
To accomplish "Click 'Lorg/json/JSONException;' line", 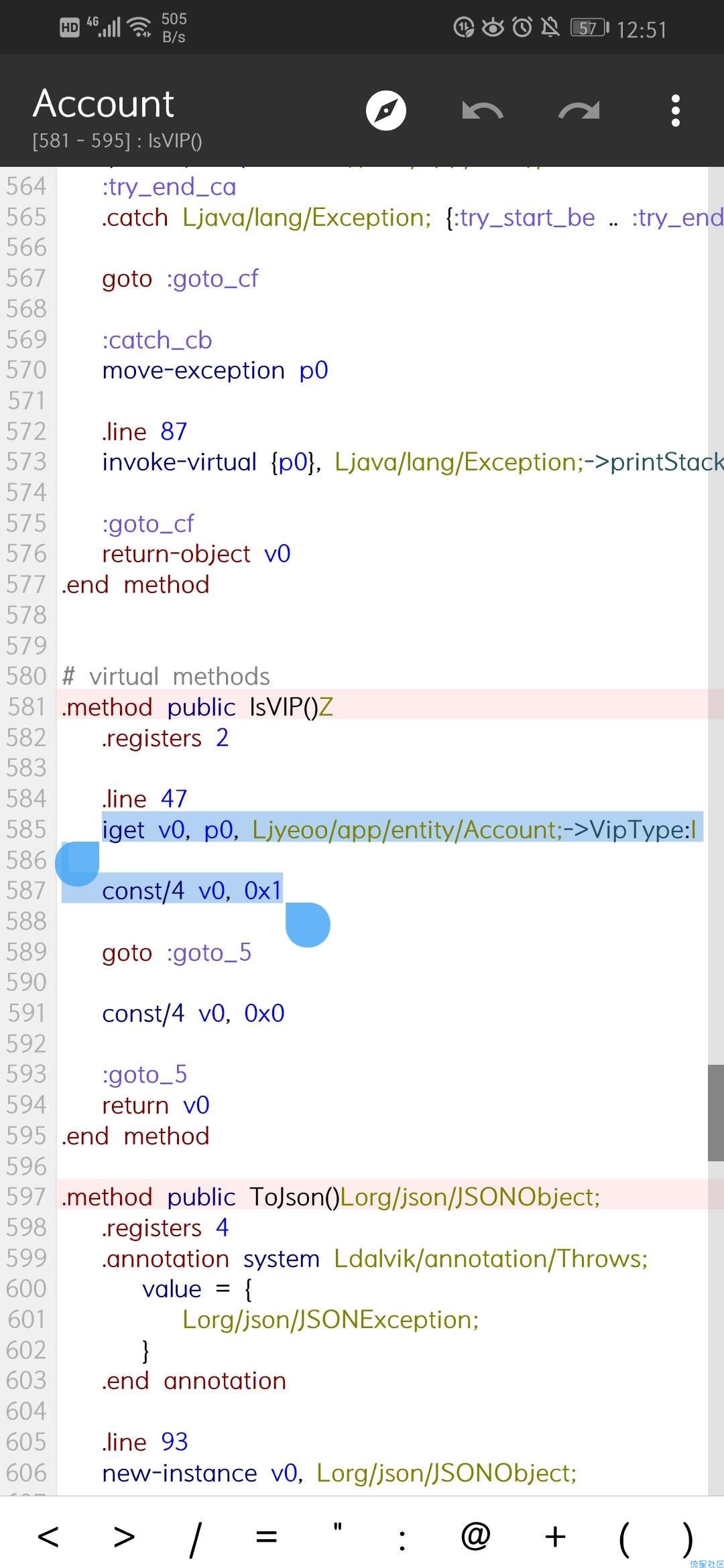I will click(330, 1319).
